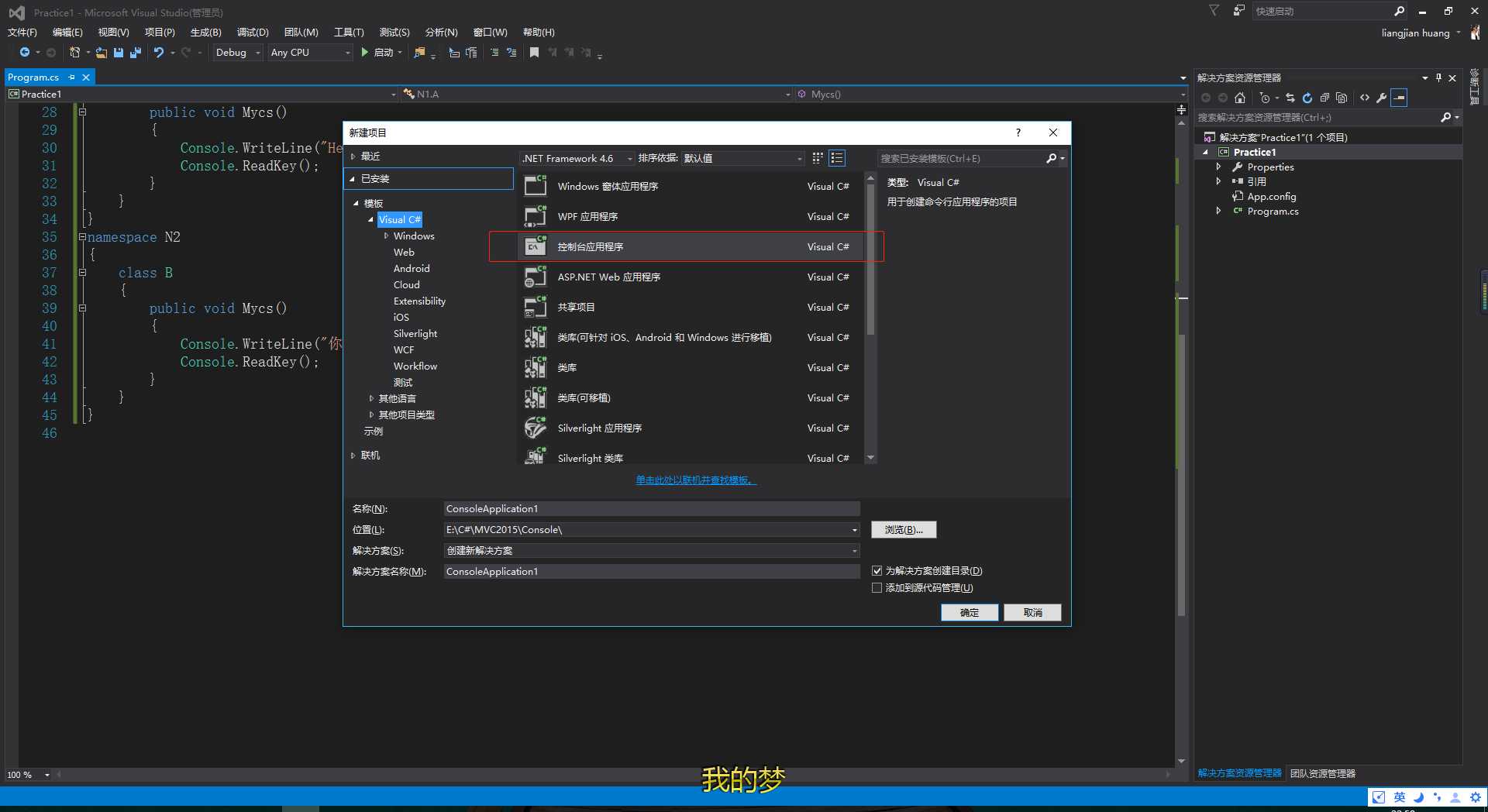Open the sort-by 默认值 dropdown

[x=742, y=158]
